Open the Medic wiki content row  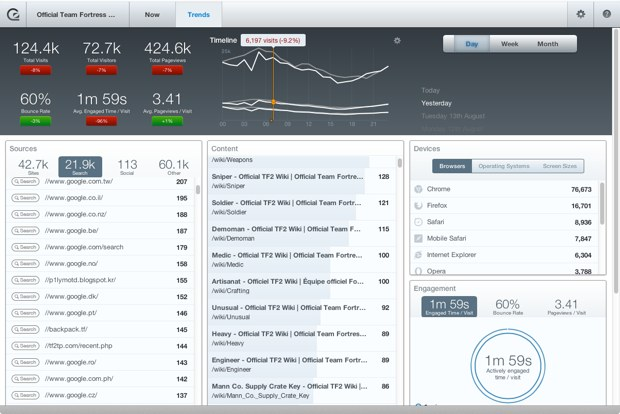point(302,260)
